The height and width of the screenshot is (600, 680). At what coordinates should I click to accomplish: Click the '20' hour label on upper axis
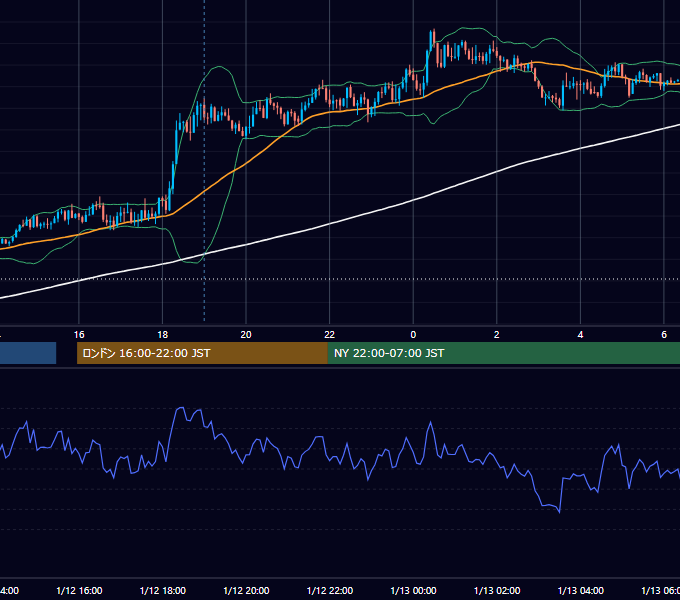click(x=246, y=335)
